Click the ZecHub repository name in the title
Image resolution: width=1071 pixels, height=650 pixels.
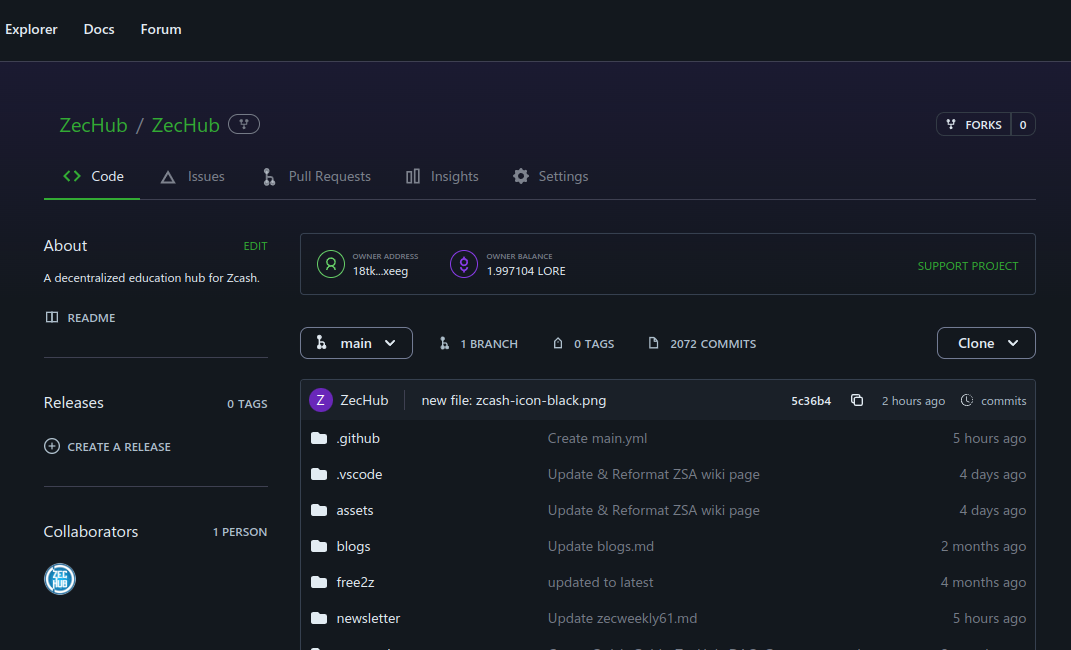[185, 125]
